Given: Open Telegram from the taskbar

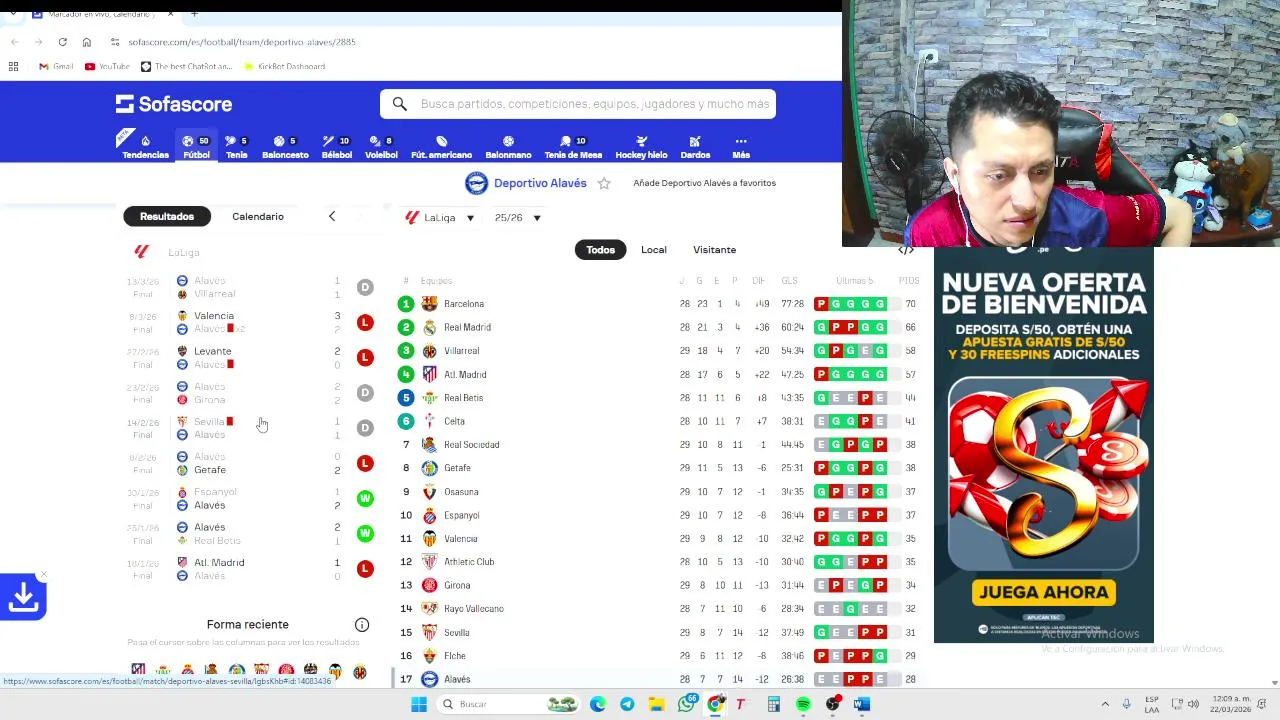Looking at the screenshot, I should (x=627, y=704).
